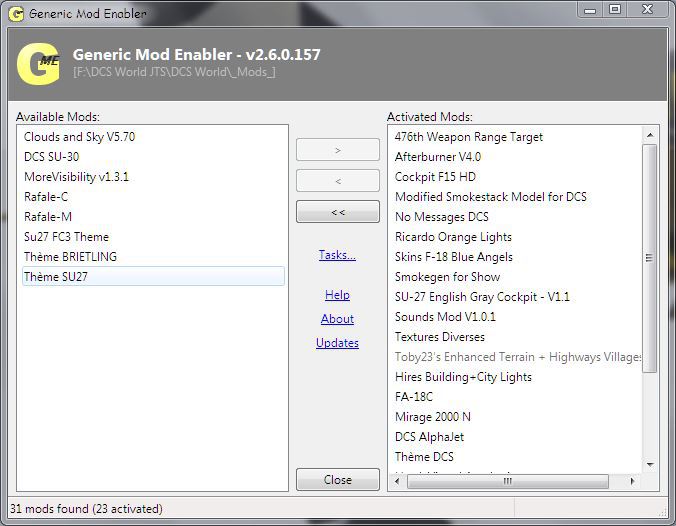
Task: Click horizontal scrollbar left arrow
Action: pyautogui.click(x=397, y=481)
